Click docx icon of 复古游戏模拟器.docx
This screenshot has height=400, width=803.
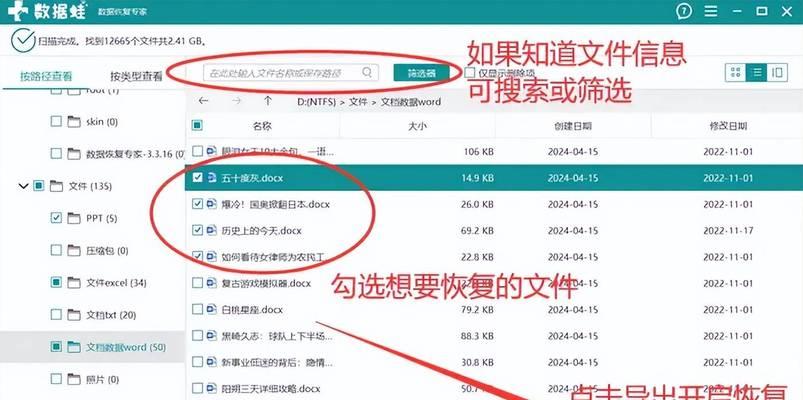pos(212,283)
